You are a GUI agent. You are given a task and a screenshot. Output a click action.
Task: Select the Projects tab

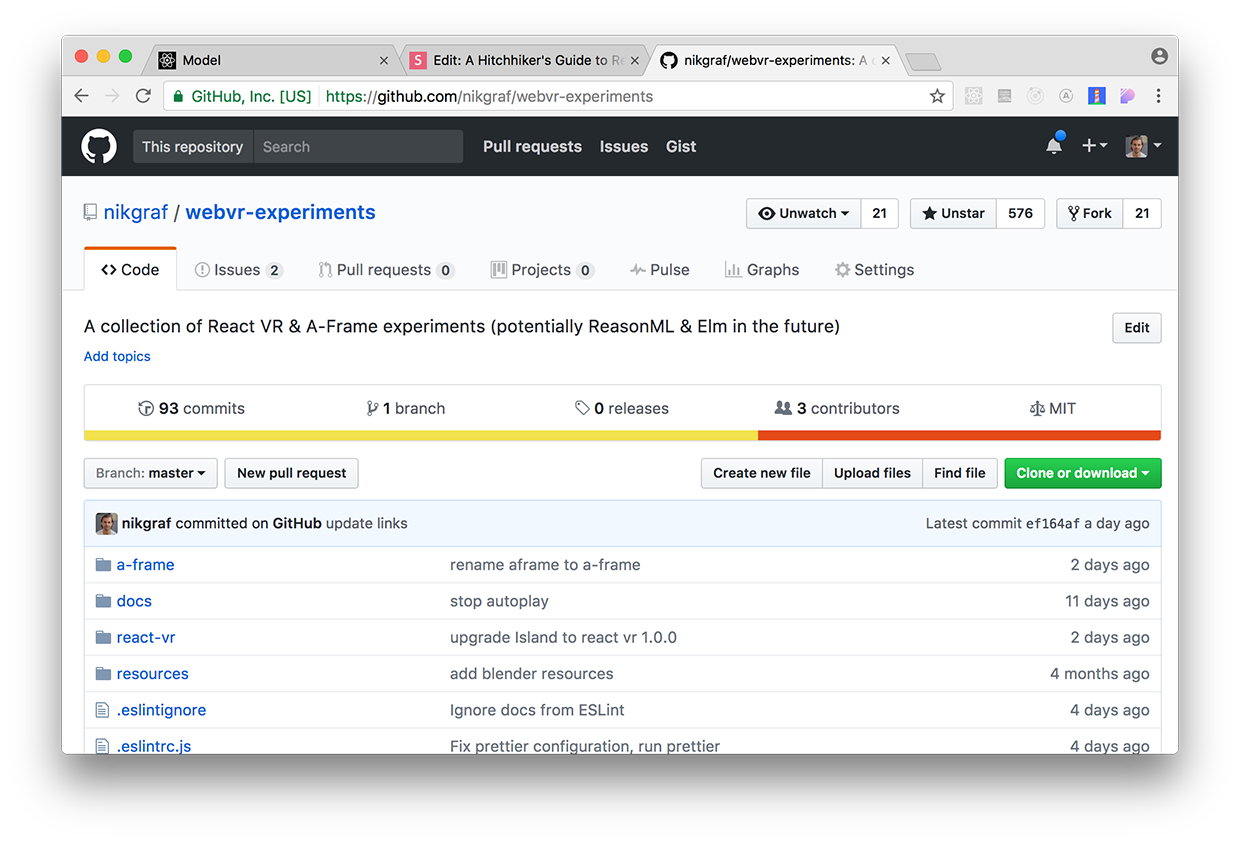(542, 270)
